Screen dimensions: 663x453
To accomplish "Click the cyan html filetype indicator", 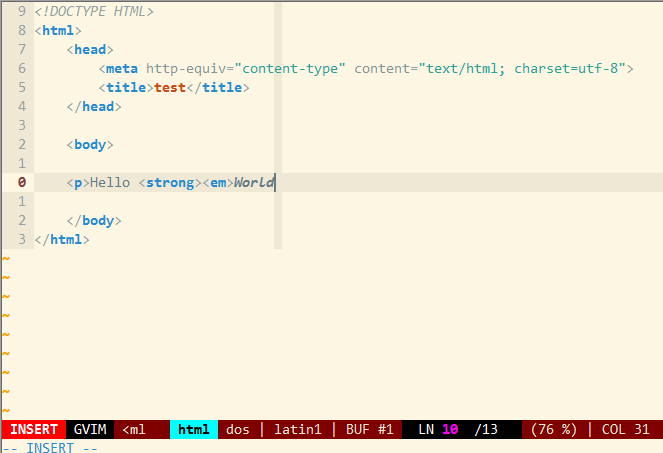I will pos(193,429).
